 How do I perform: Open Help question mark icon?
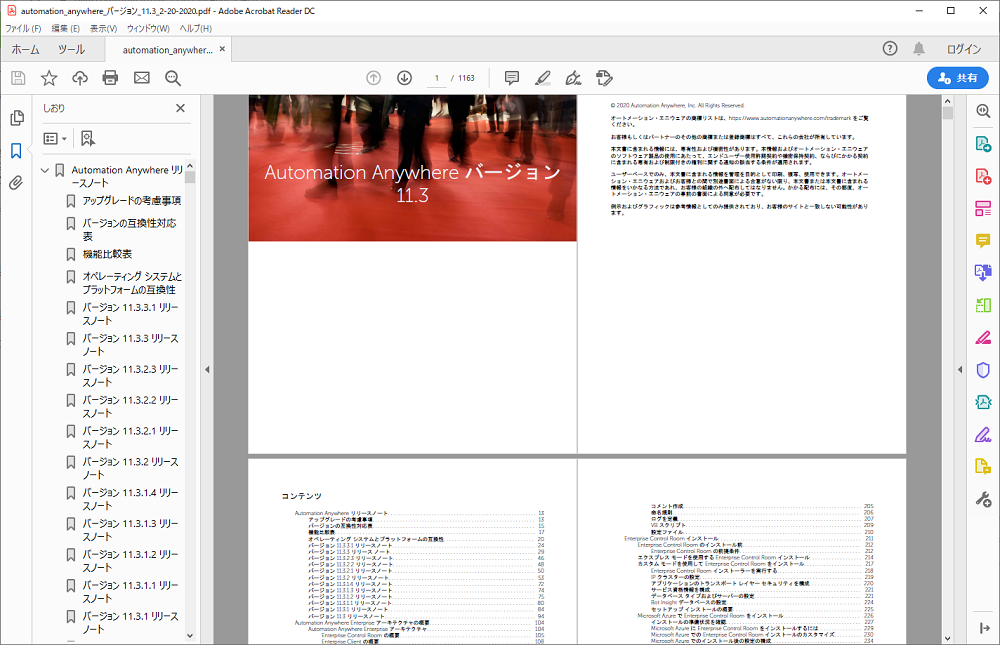[x=890, y=48]
